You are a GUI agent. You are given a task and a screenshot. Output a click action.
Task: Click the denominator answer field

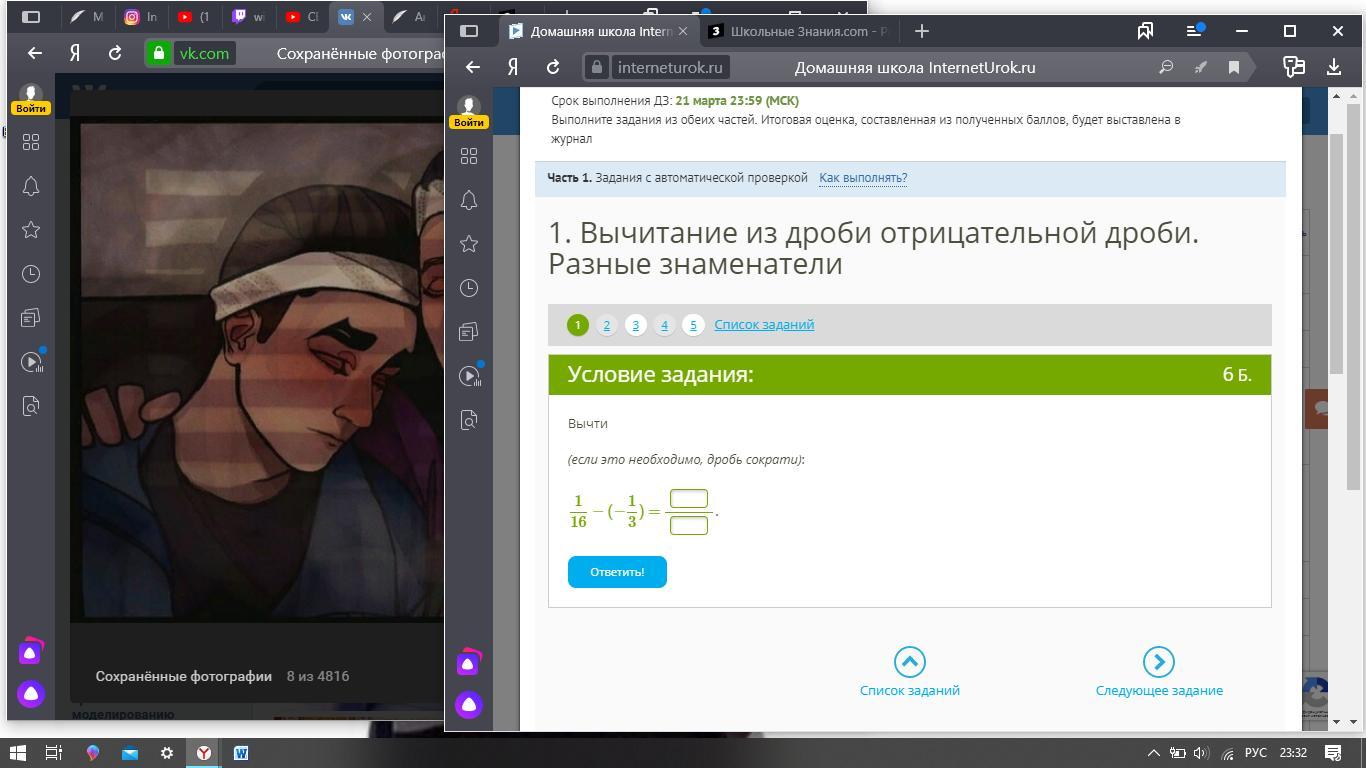[x=689, y=525]
